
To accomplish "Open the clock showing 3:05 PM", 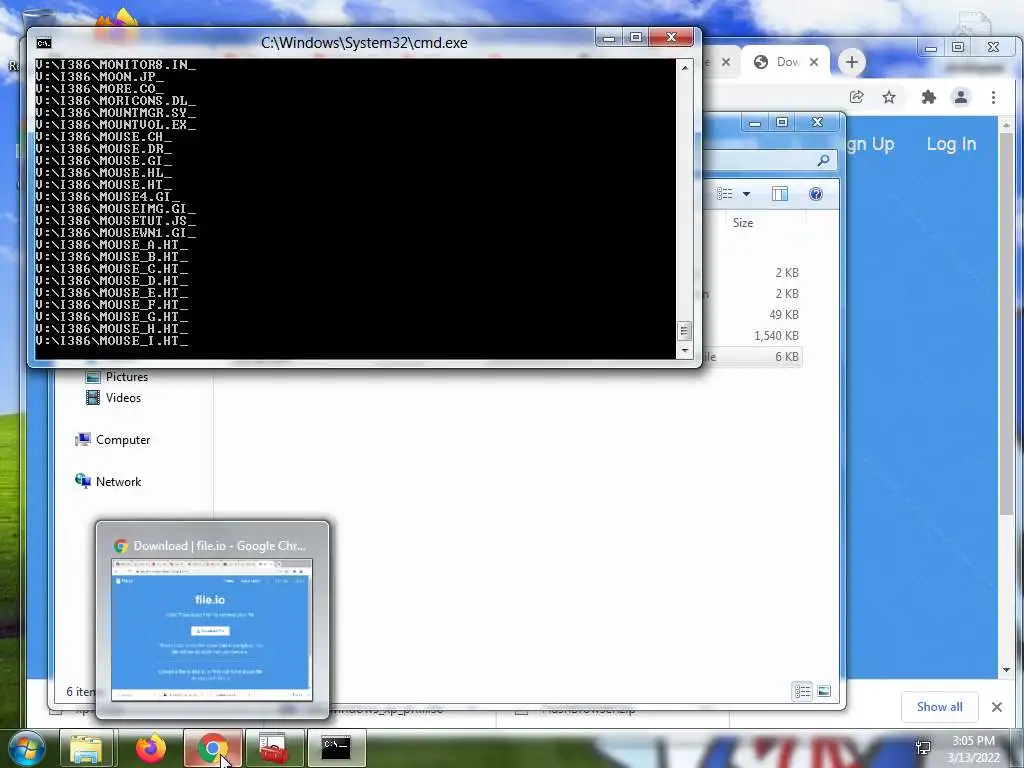I will point(973,748).
